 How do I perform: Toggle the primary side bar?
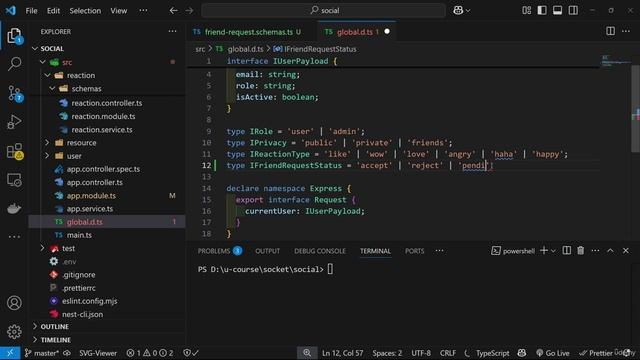(542, 11)
